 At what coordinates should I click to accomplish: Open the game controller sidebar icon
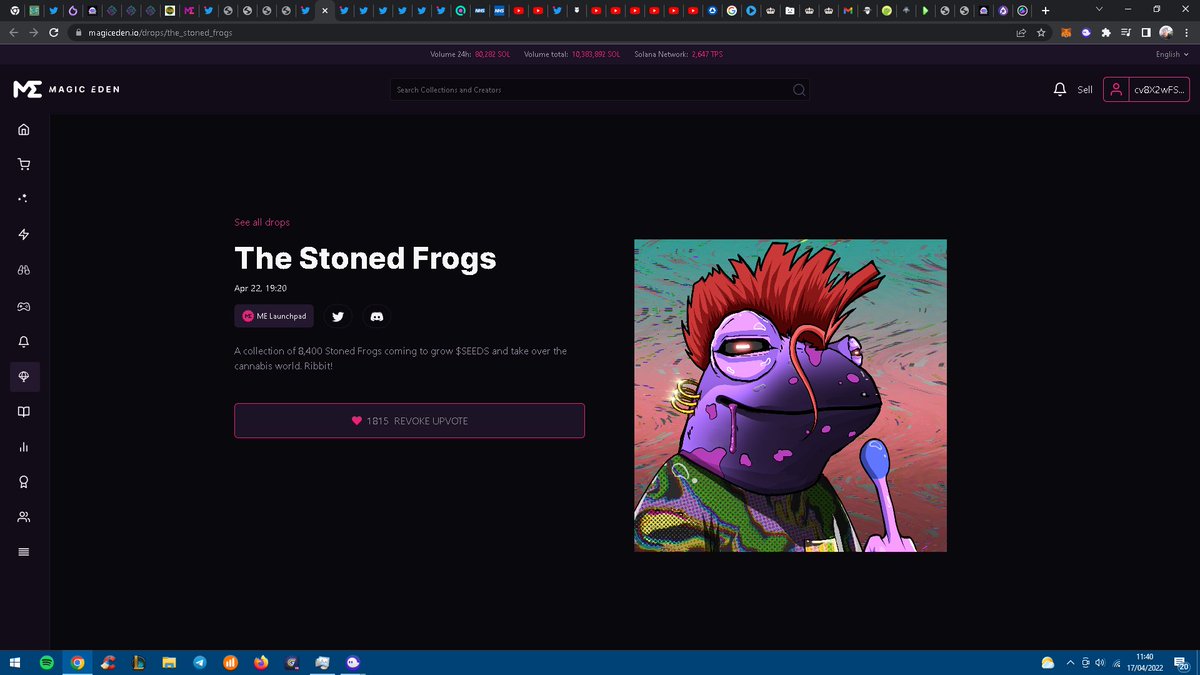[24, 306]
